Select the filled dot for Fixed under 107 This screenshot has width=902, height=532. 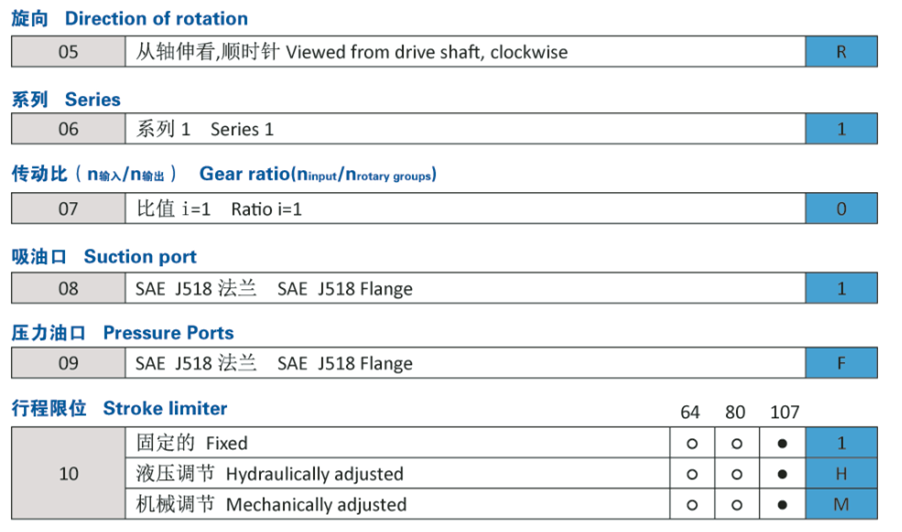click(784, 442)
